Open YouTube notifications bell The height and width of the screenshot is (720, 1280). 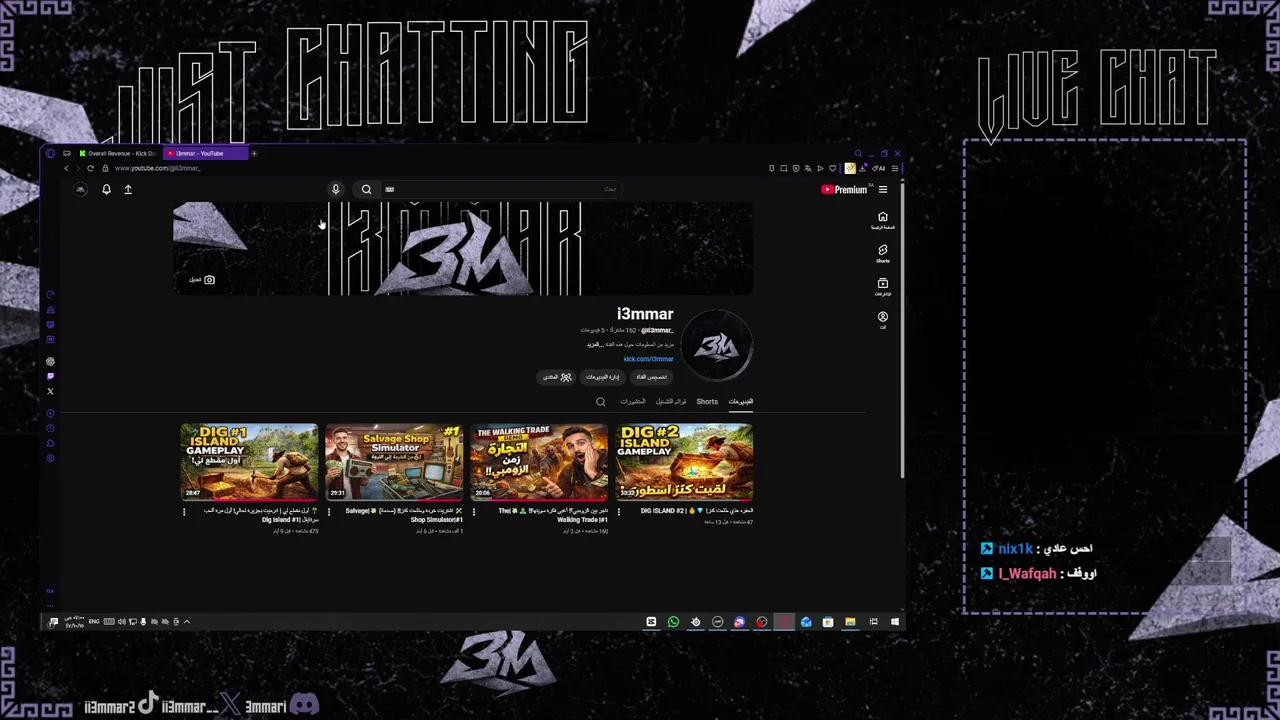[106, 189]
